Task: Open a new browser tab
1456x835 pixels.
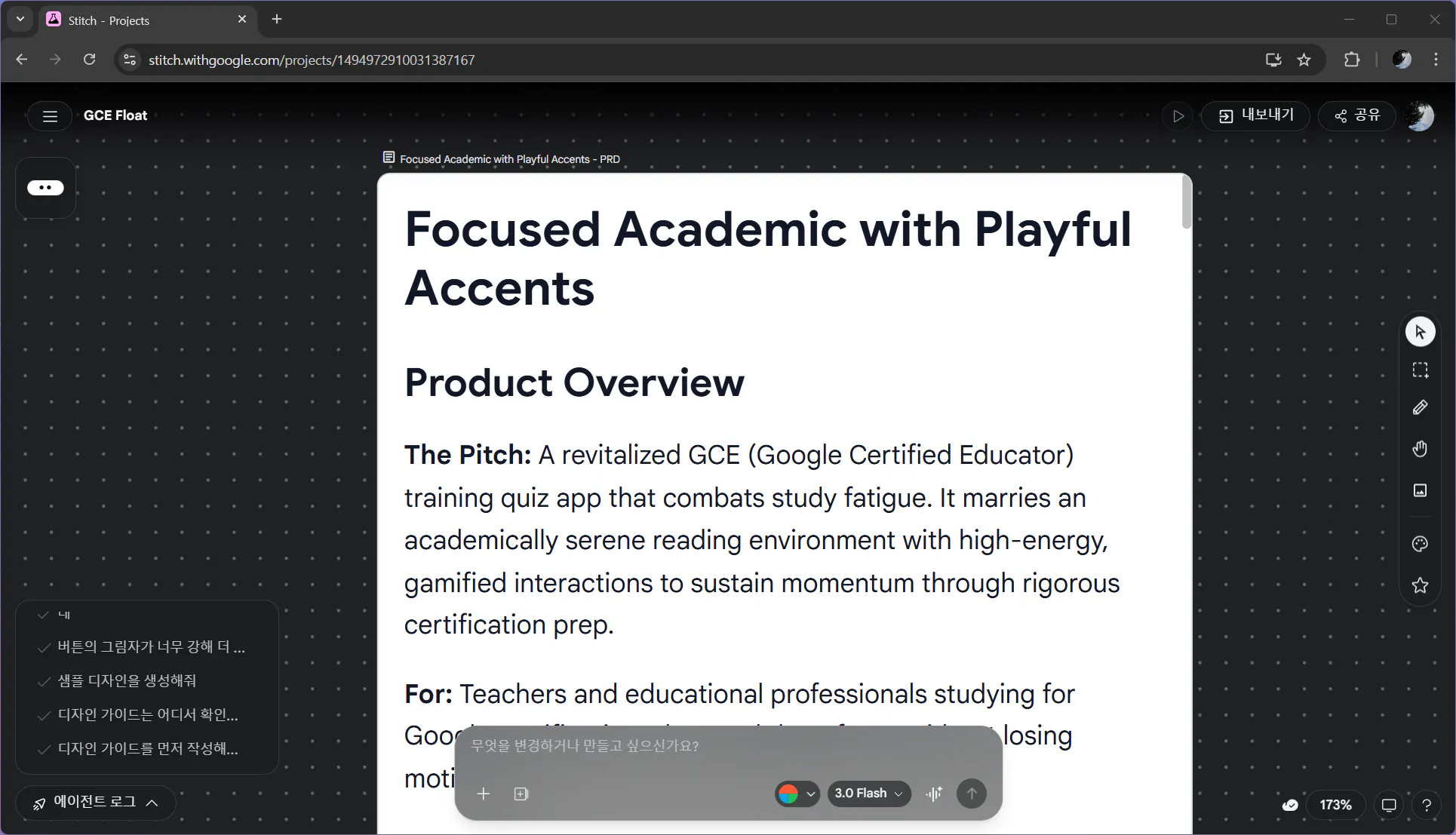Action: pyautogui.click(x=277, y=20)
